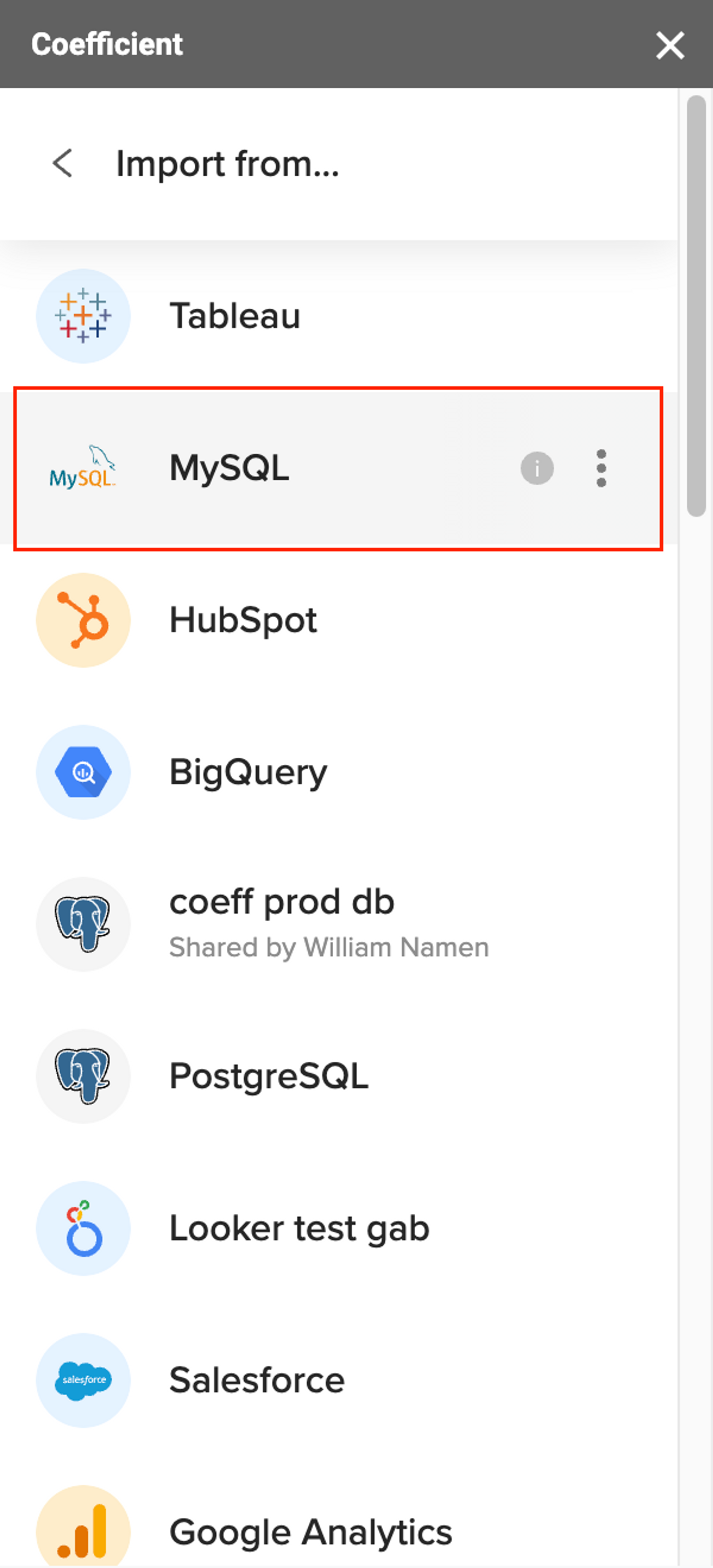Click the vertical scrollbar thumb
Screen dimensions: 713x1568
(x=696, y=306)
